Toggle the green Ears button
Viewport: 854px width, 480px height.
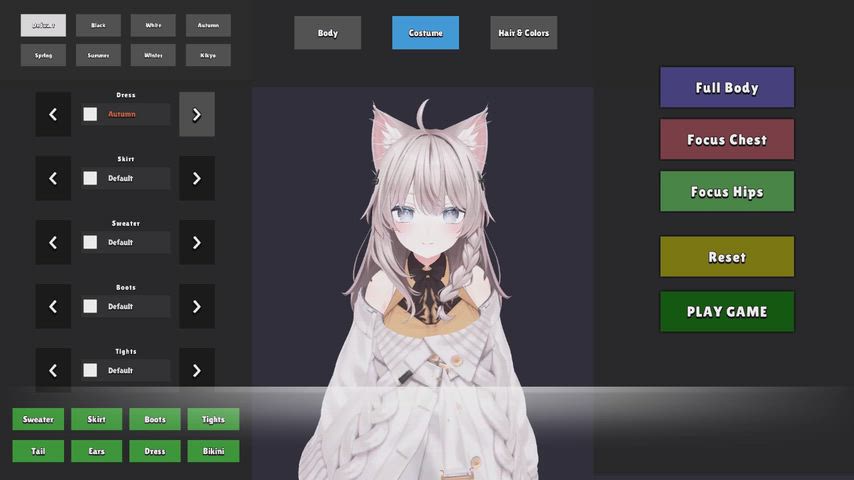coord(96,451)
